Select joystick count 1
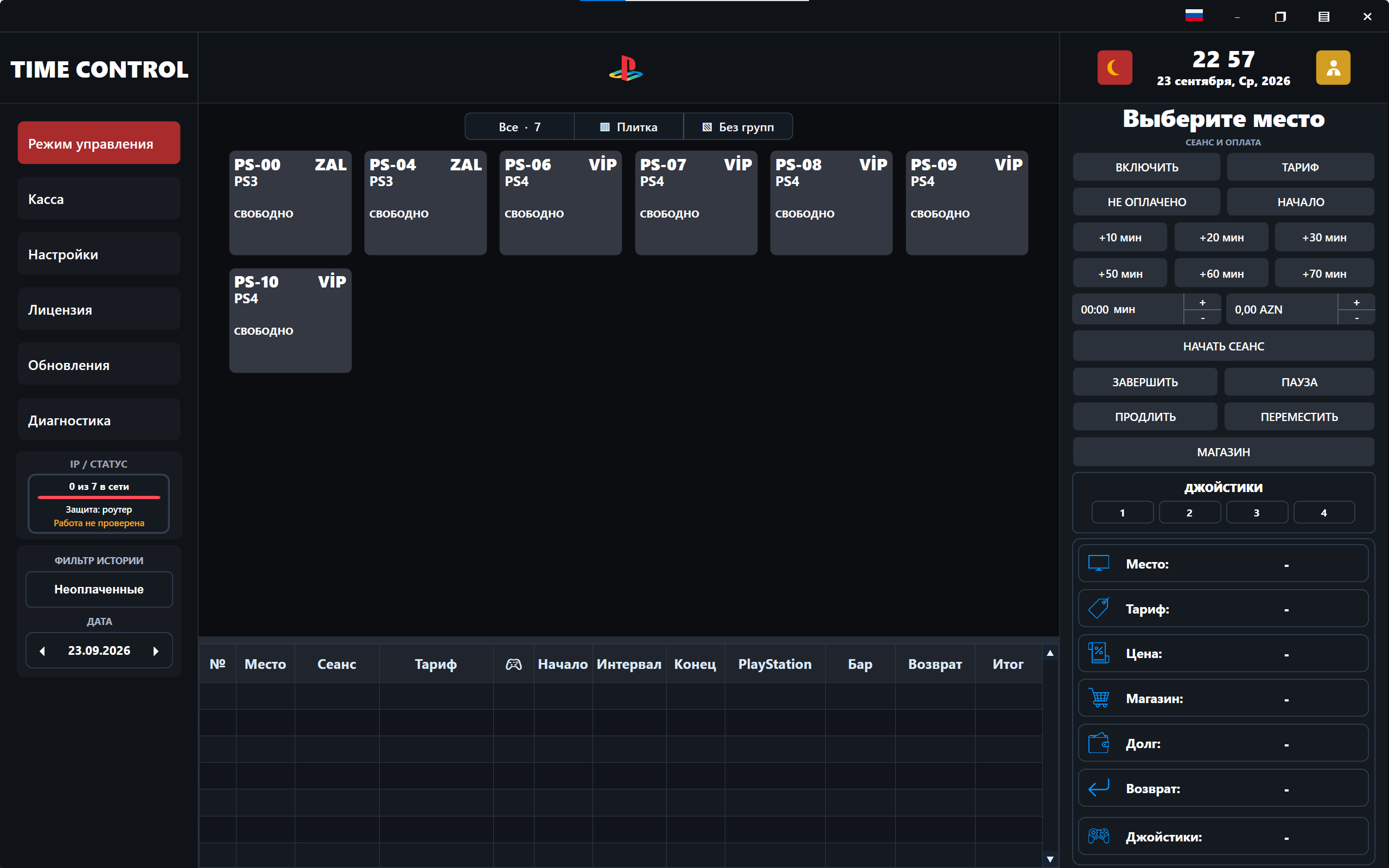Viewport: 1389px width, 868px height. pos(1122,513)
